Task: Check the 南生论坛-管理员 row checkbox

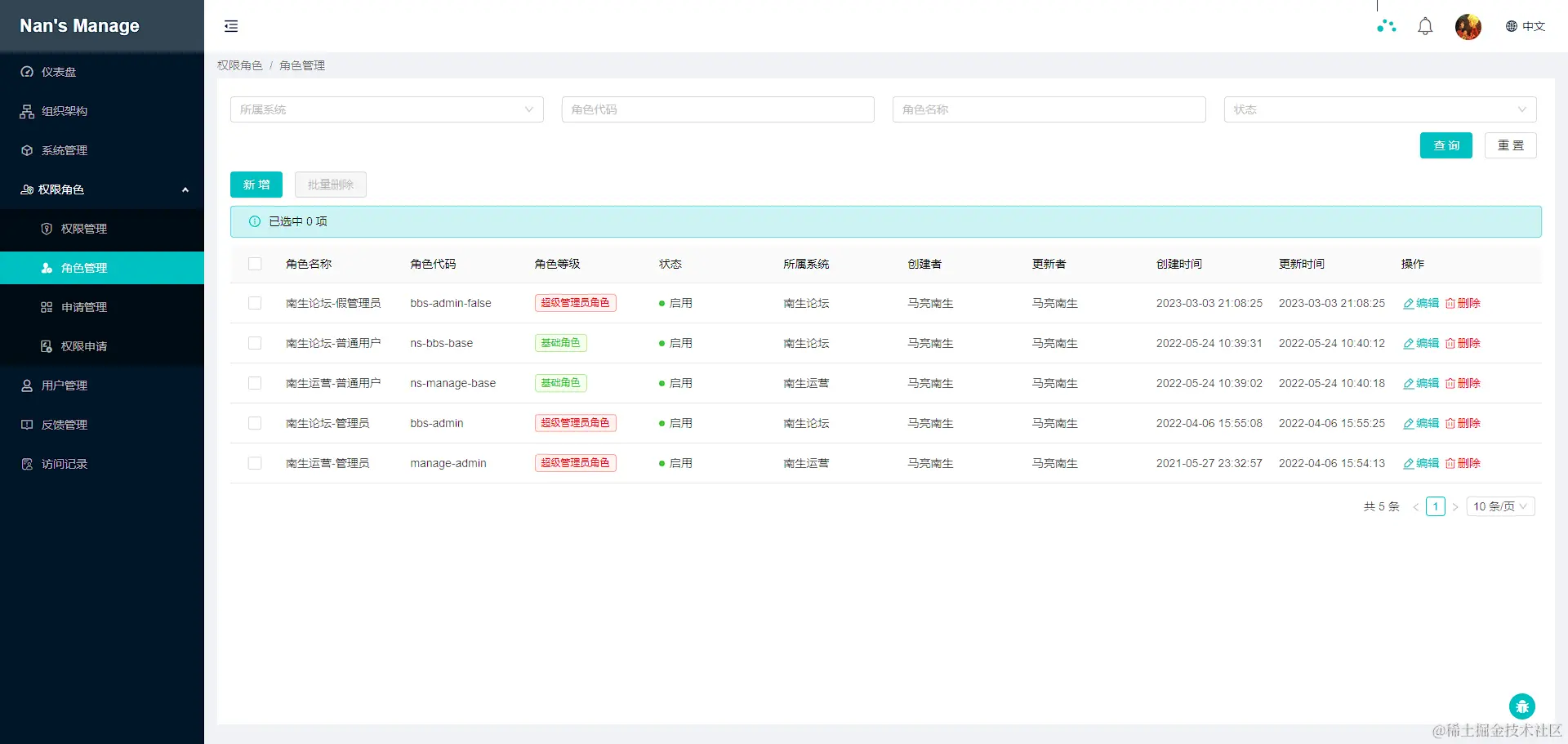Action: pyautogui.click(x=255, y=423)
